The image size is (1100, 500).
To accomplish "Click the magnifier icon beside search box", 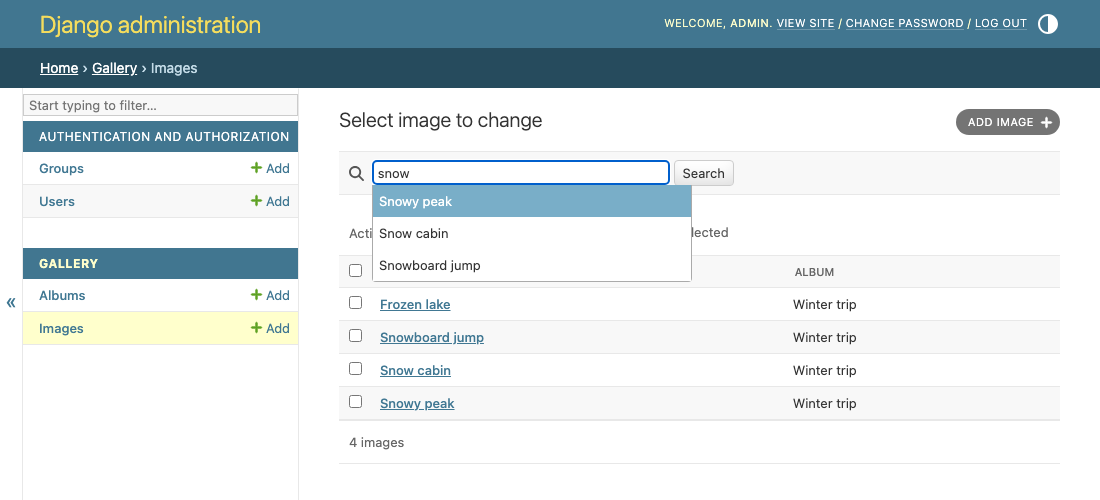I will click(356, 173).
